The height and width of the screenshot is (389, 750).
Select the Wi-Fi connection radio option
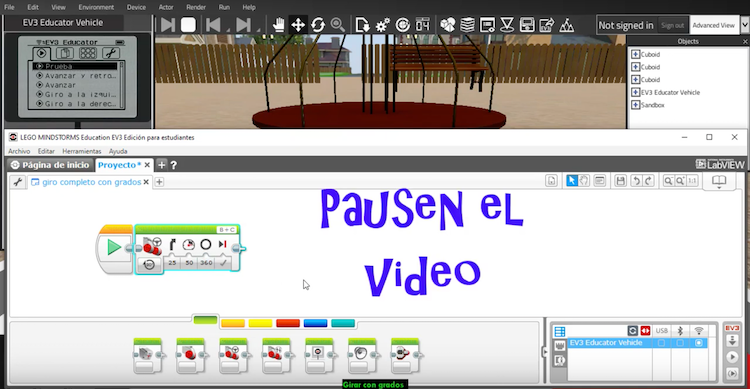(699, 343)
